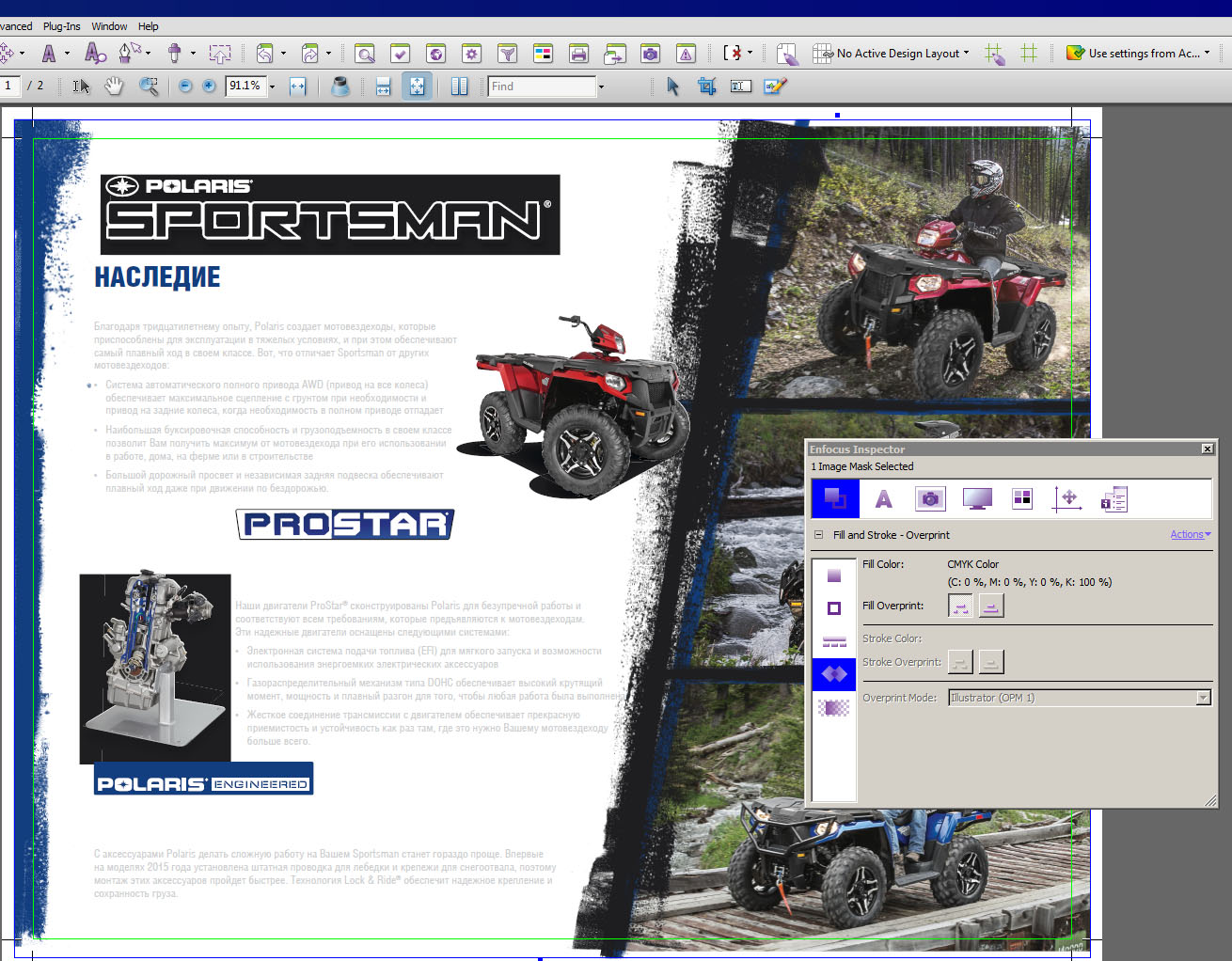Click the edit design grid icon
1232x961 pixels.
[994, 54]
